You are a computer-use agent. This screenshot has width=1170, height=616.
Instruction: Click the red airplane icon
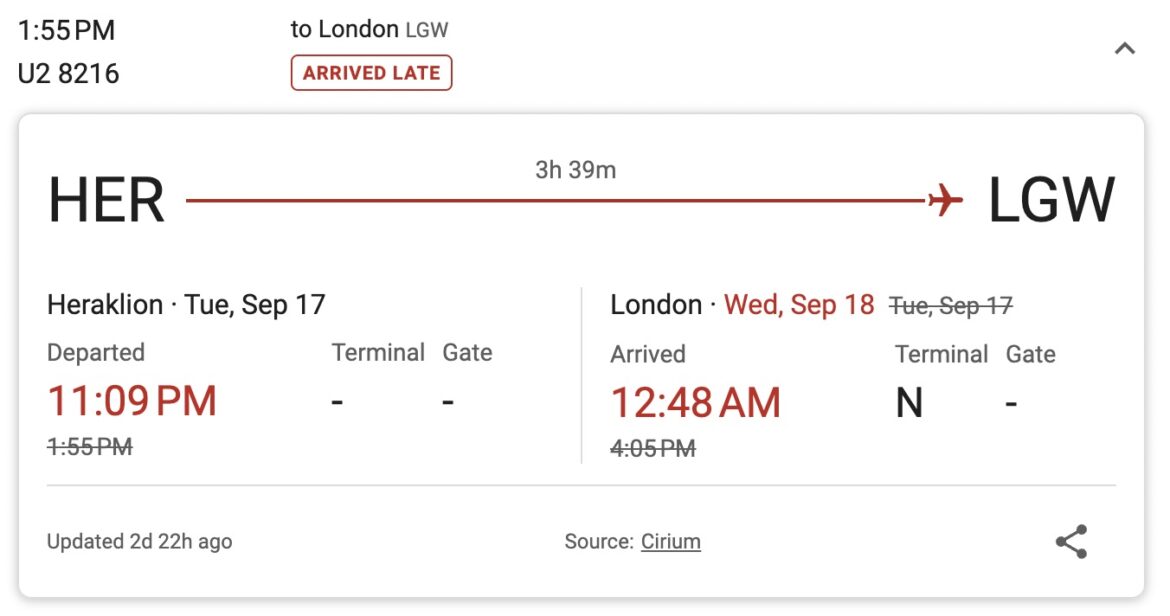pos(944,200)
